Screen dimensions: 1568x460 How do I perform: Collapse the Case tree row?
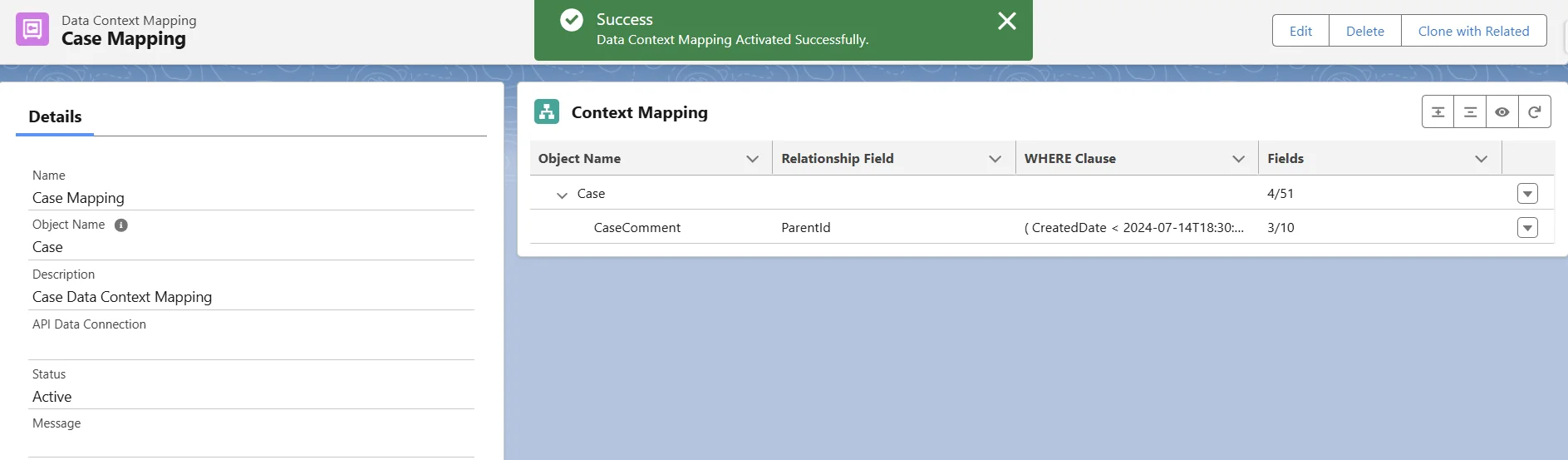coord(562,195)
